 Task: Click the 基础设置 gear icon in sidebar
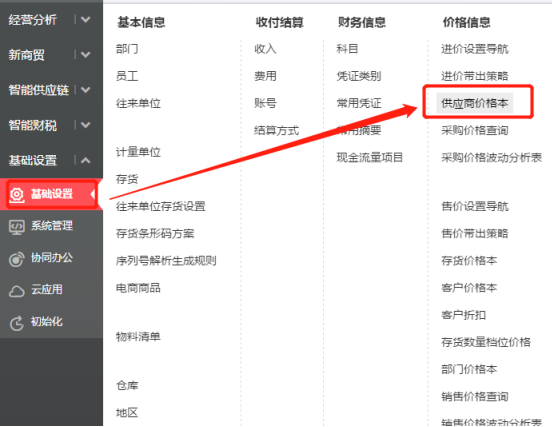17,195
